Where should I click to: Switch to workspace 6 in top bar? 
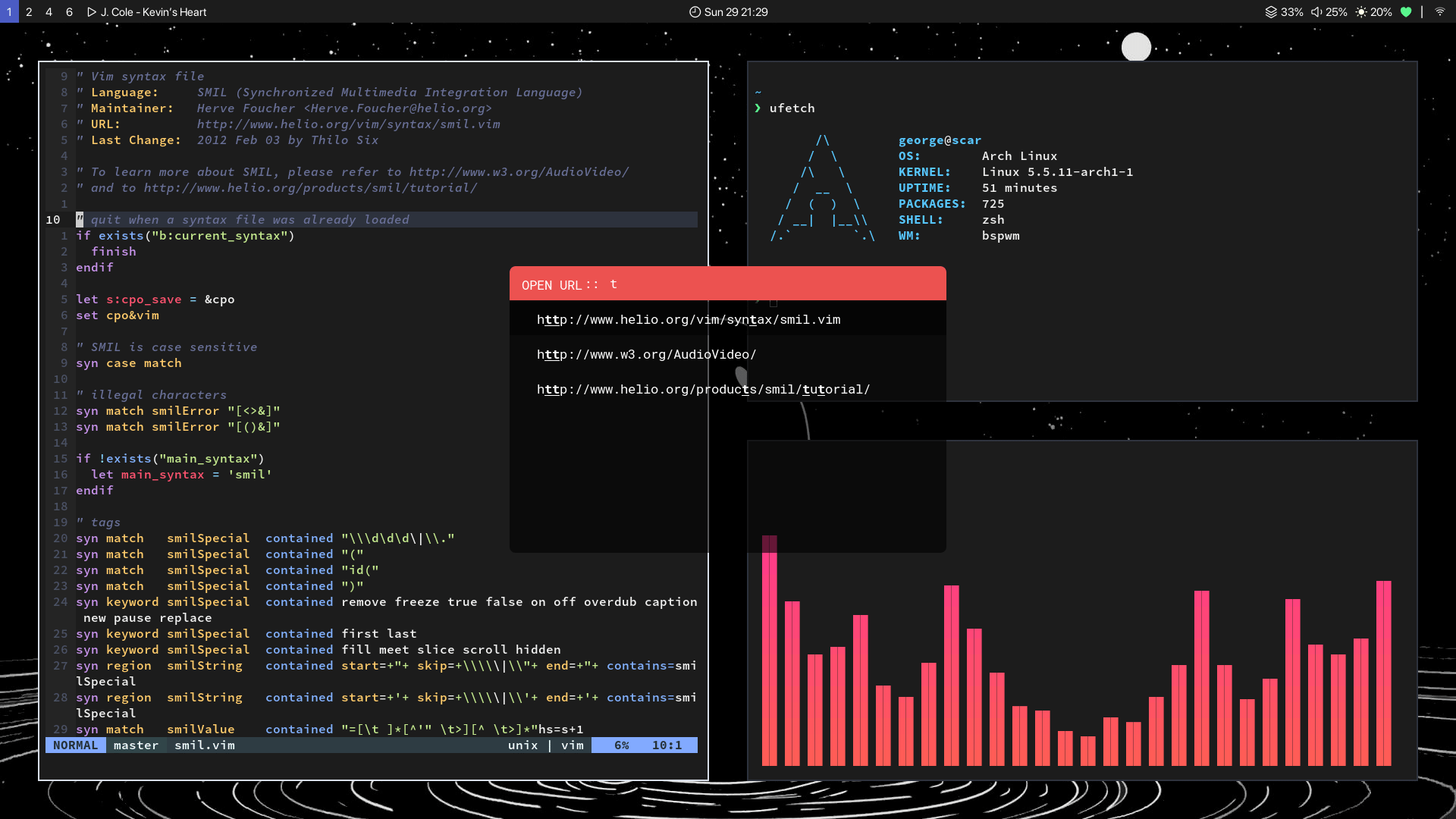69,11
